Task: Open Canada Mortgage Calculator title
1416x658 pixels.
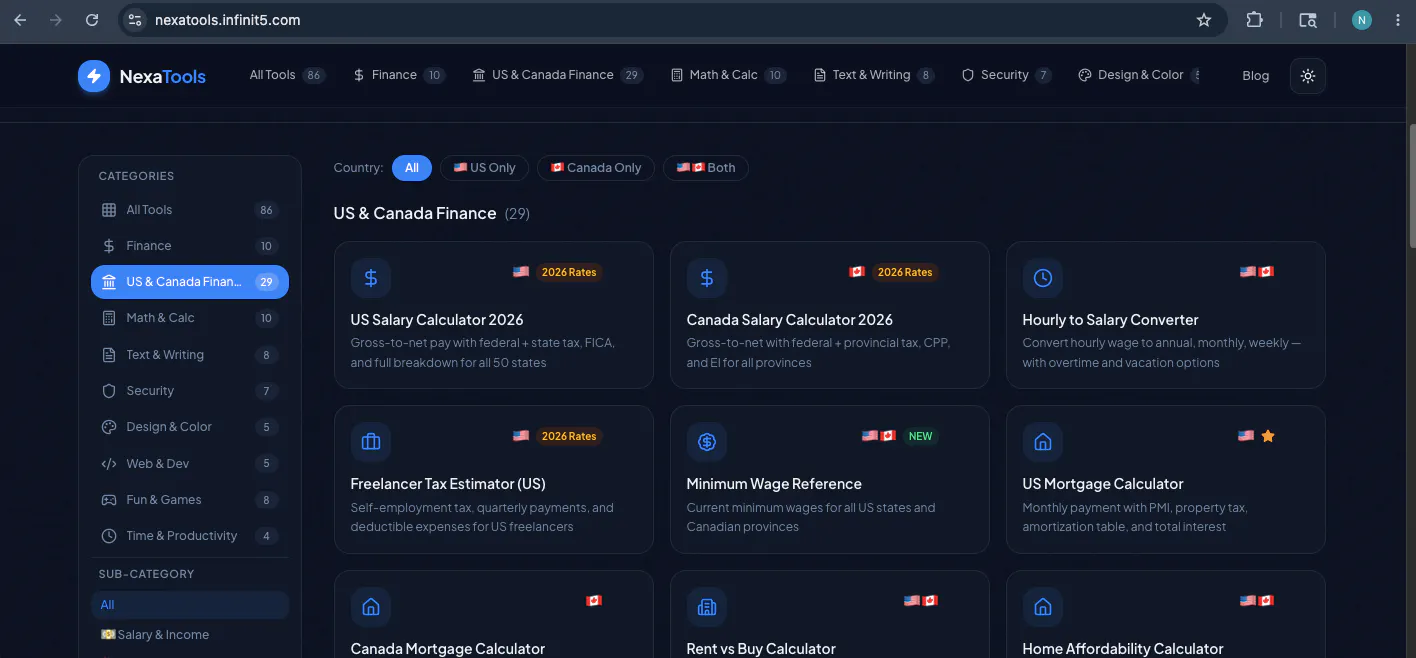Action: pos(448,649)
